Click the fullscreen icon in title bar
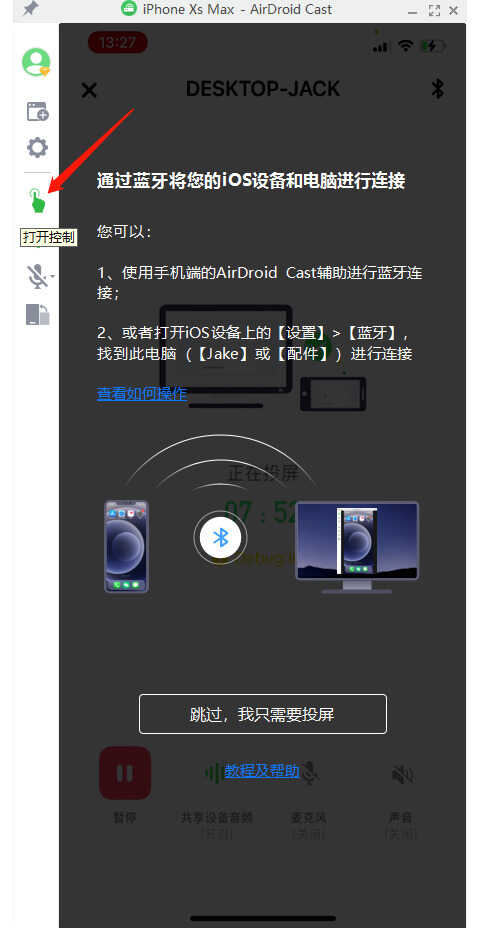Image resolution: width=492 pixels, height=937 pixels. [x=435, y=10]
